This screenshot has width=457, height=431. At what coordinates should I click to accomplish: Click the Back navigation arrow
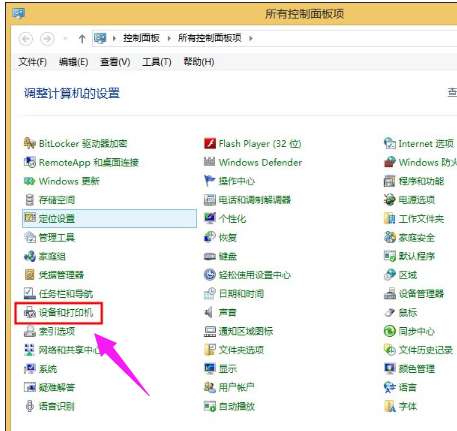26,39
